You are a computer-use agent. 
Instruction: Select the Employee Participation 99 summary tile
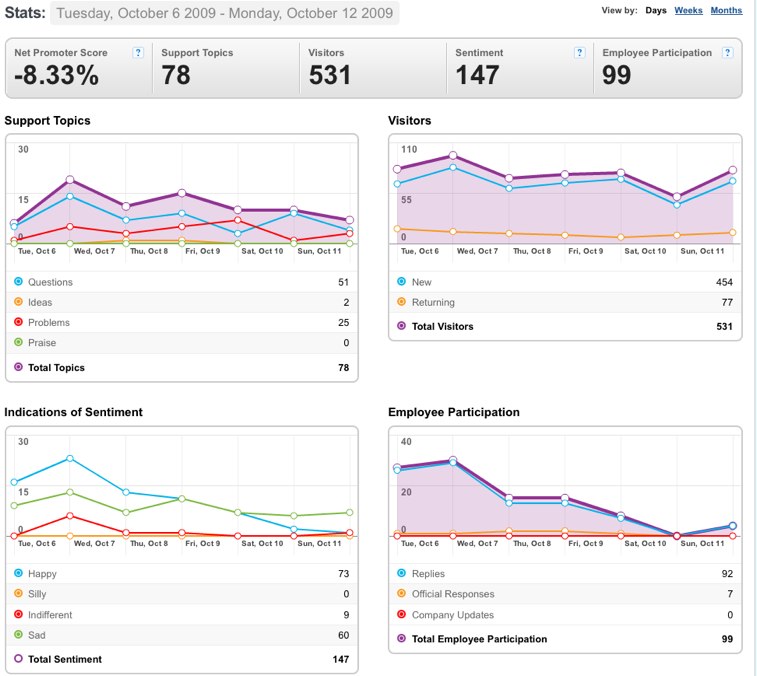coord(668,68)
